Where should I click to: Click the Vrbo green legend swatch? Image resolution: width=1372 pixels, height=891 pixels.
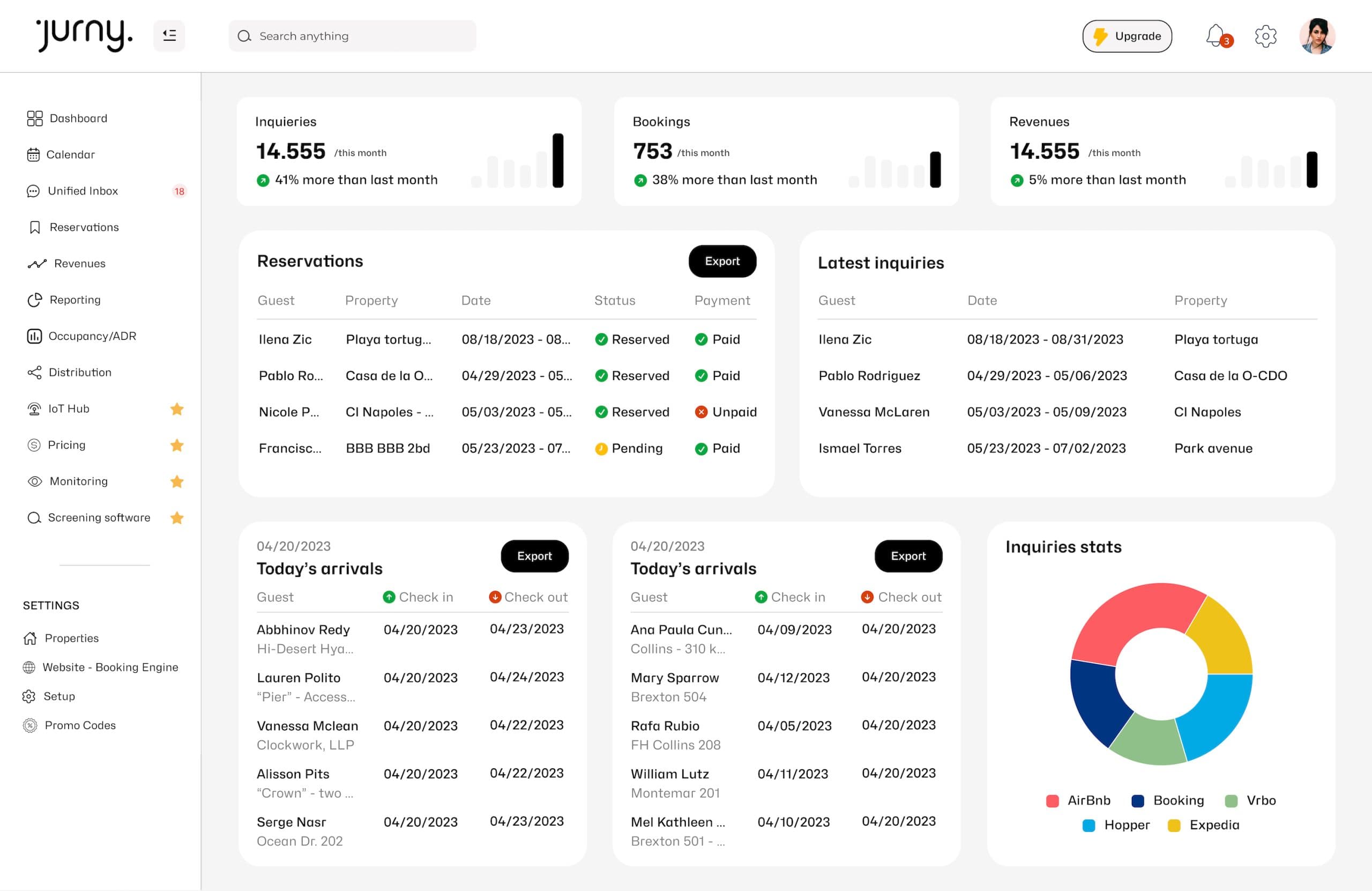(x=1231, y=800)
